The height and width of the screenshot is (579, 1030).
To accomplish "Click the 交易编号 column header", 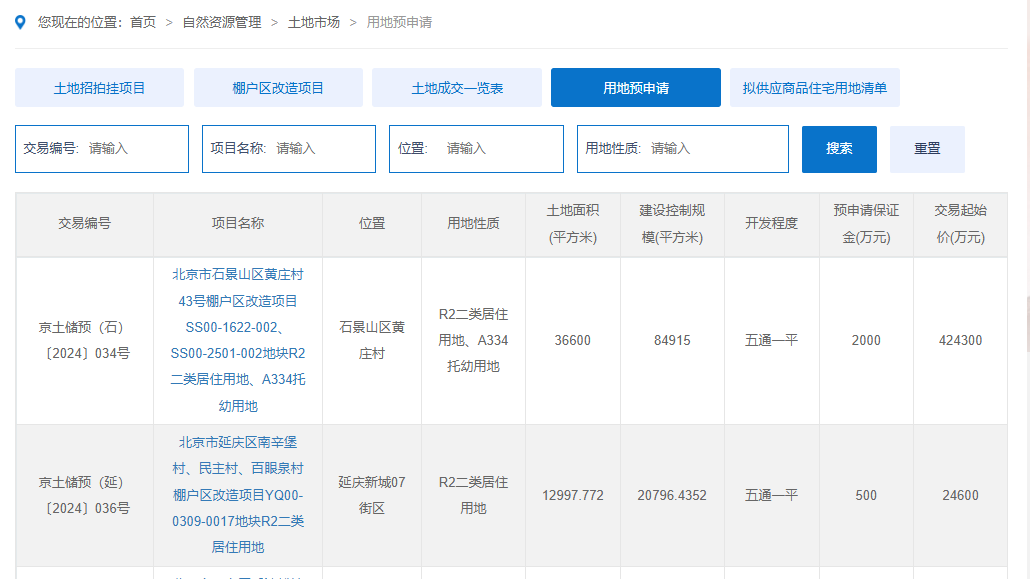I will [84, 224].
